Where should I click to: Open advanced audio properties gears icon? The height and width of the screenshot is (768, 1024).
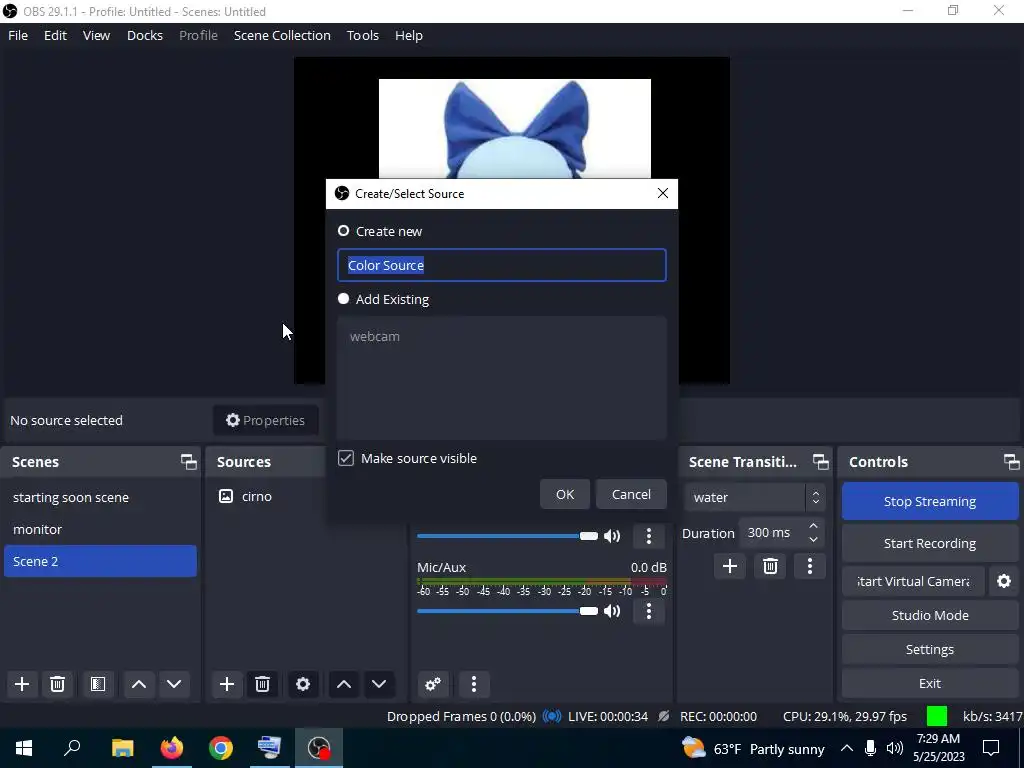pos(433,684)
